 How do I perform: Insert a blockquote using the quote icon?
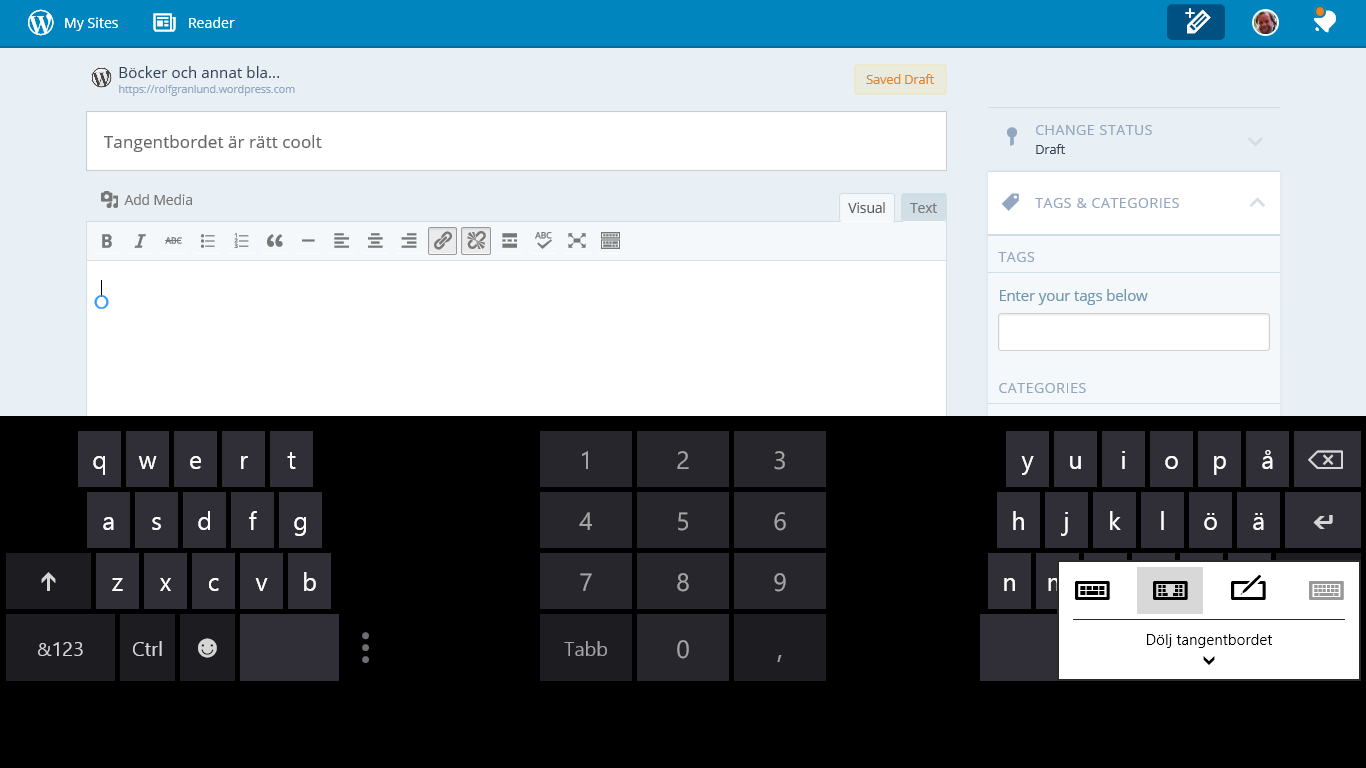click(x=275, y=241)
